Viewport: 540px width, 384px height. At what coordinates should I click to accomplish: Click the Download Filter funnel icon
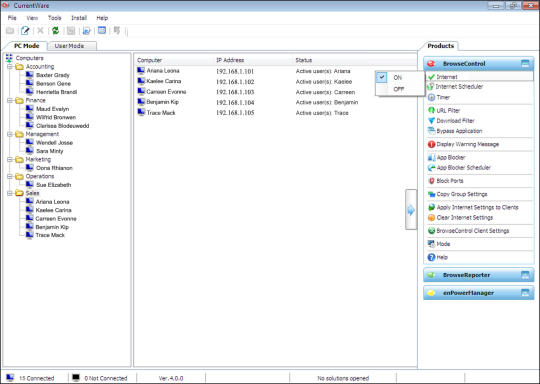(431, 121)
